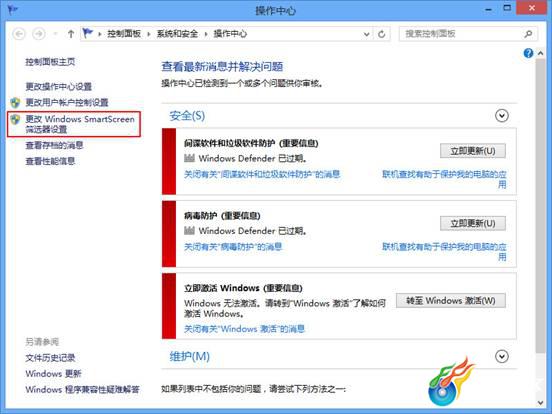
Task: Click the 查看最新消息并解决问题 heading
Action: pyautogui.click(x=222, y=67)
